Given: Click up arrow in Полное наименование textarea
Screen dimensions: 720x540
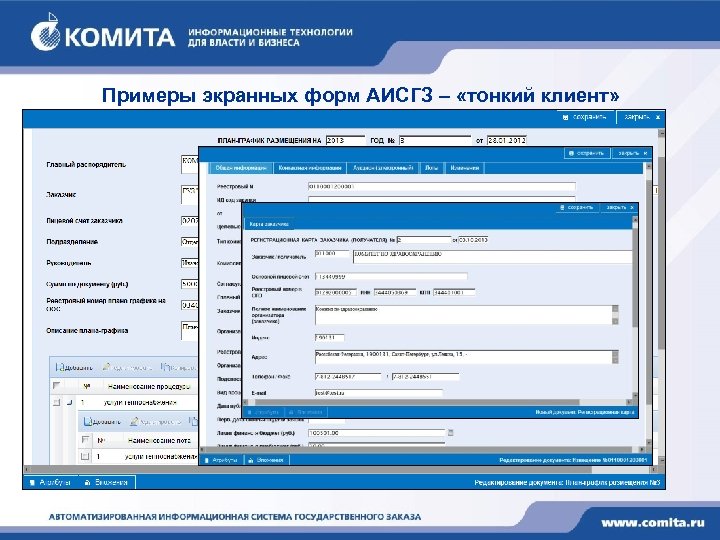Looking at the screenshot, I should (x=615, y=309).
